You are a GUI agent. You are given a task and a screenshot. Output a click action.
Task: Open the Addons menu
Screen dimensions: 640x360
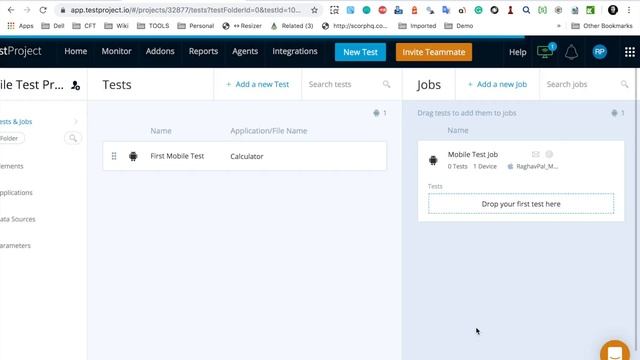click(x=160, y=51)
